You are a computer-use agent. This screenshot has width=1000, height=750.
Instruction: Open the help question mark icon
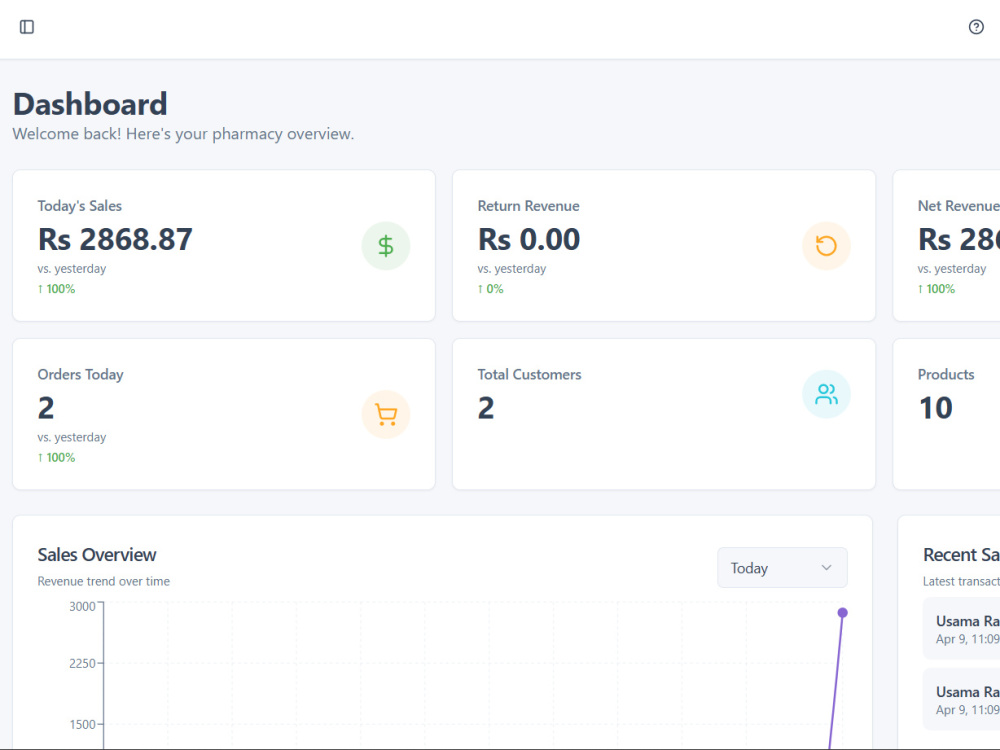(x=976, y=27)
